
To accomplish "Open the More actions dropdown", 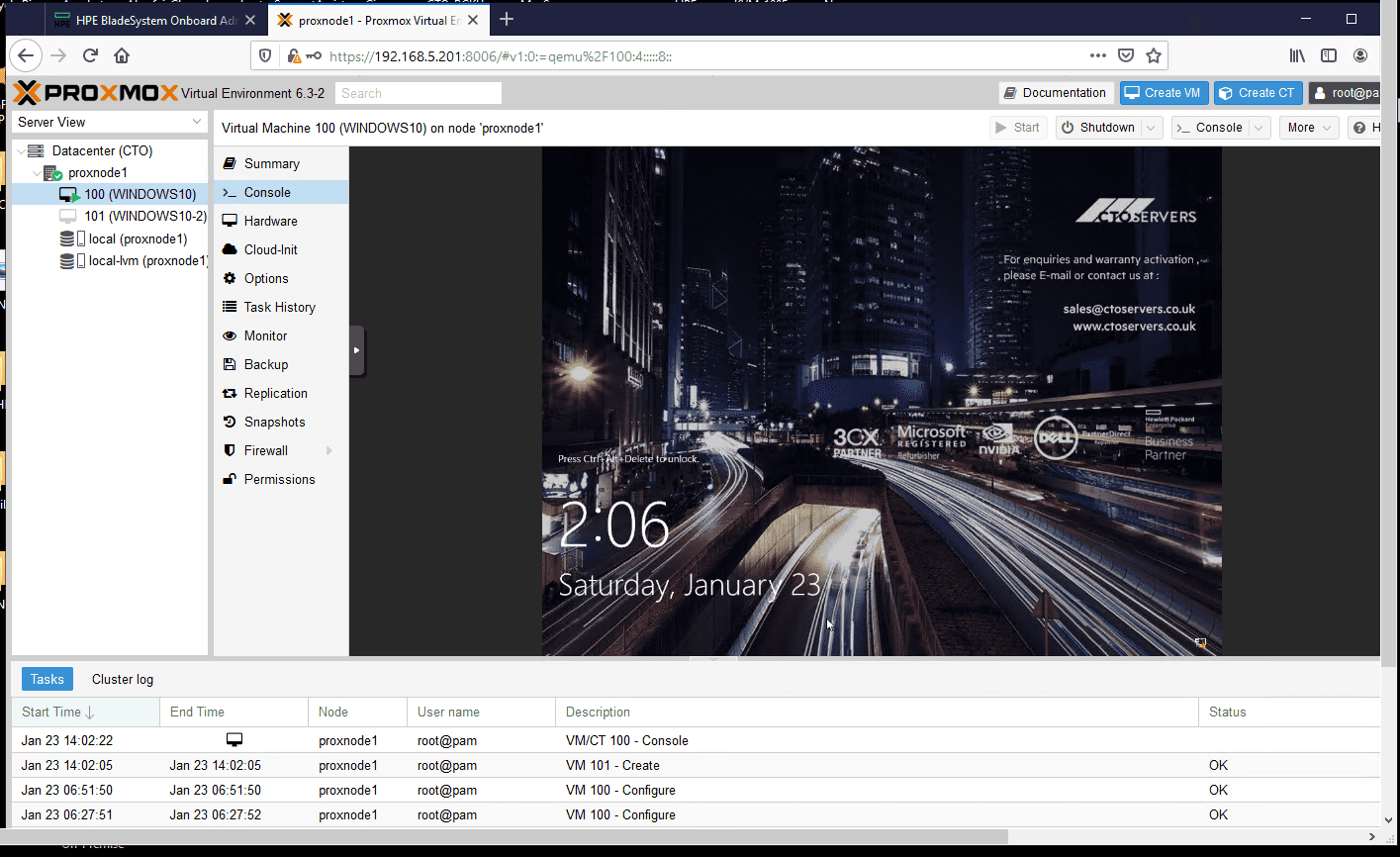I will [1308, 127].
